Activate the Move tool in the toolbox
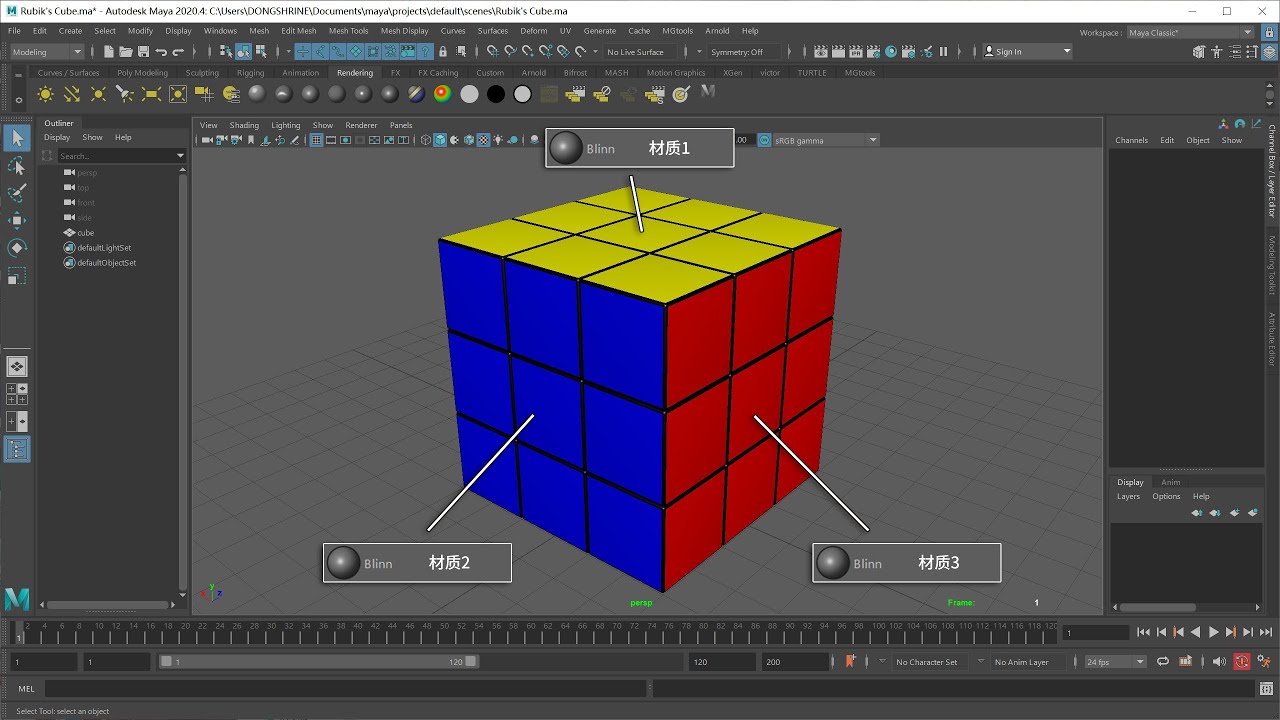The width and height of the screenshot is (1280, 720). [17, 220]
